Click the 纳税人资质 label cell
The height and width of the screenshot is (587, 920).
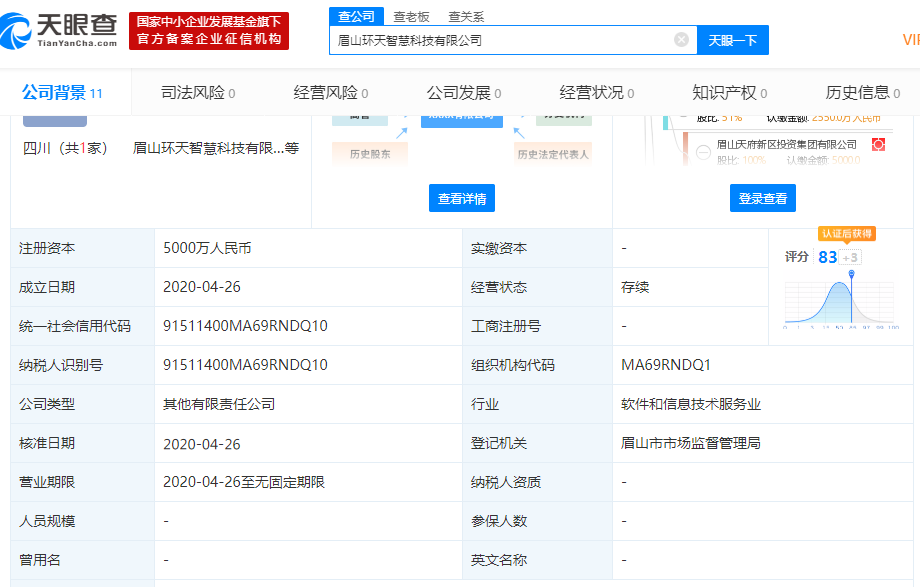coord(537,482)
